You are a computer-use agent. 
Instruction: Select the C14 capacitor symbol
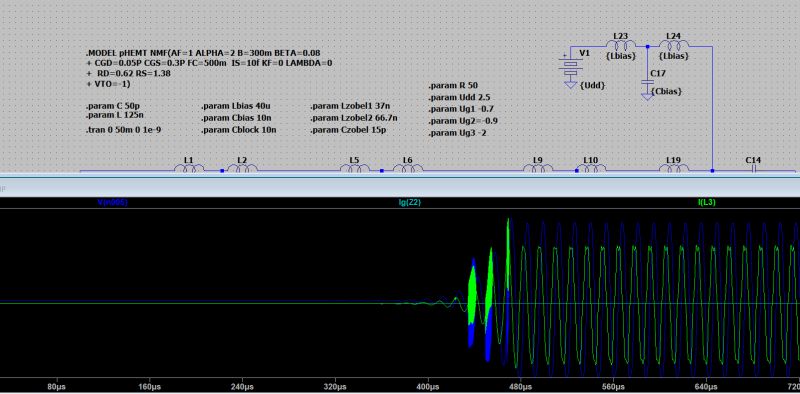tap(754, 169)
